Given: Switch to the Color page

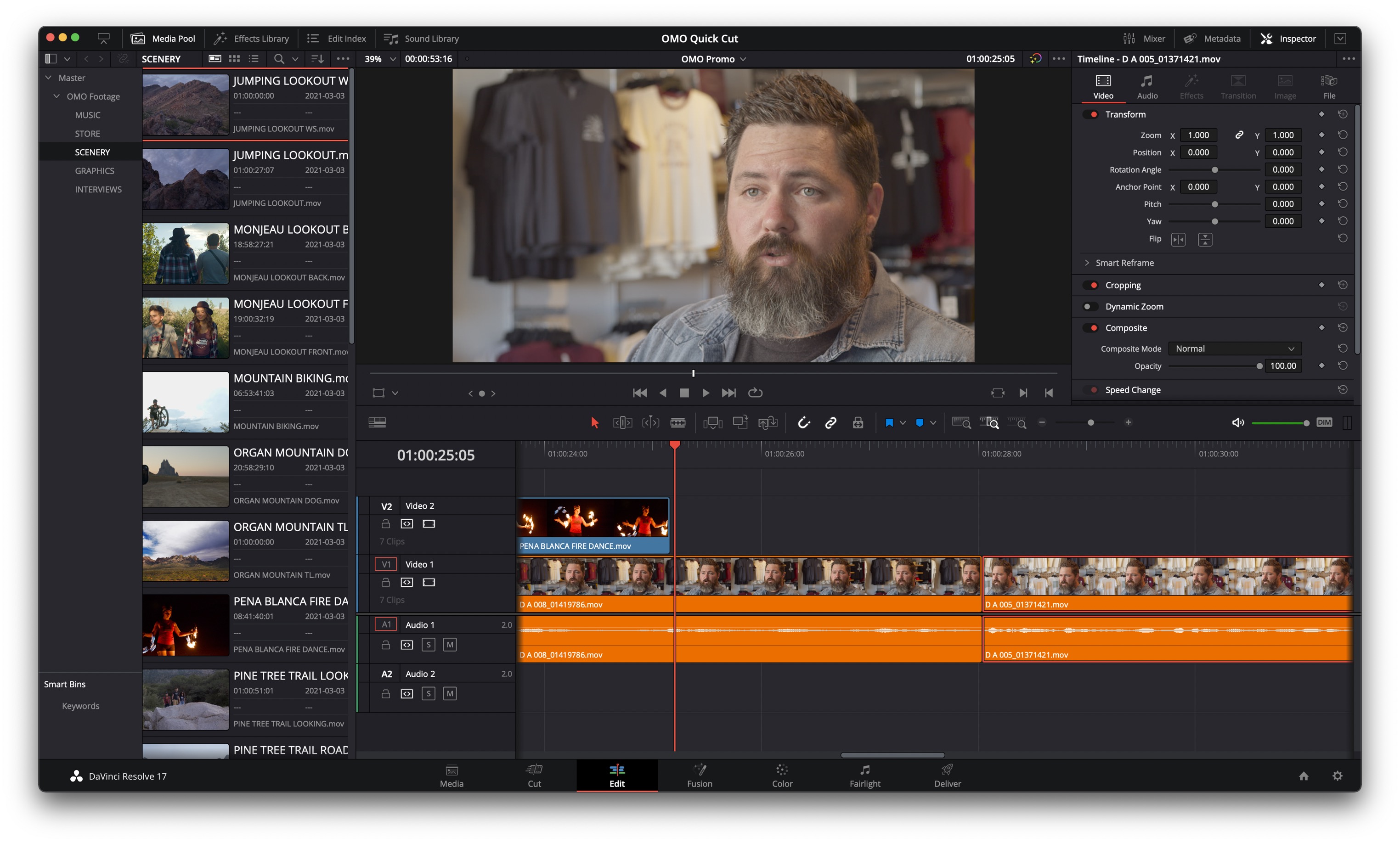Looking at the screenshot, I should pyautogui.click(x=782, y=776).
